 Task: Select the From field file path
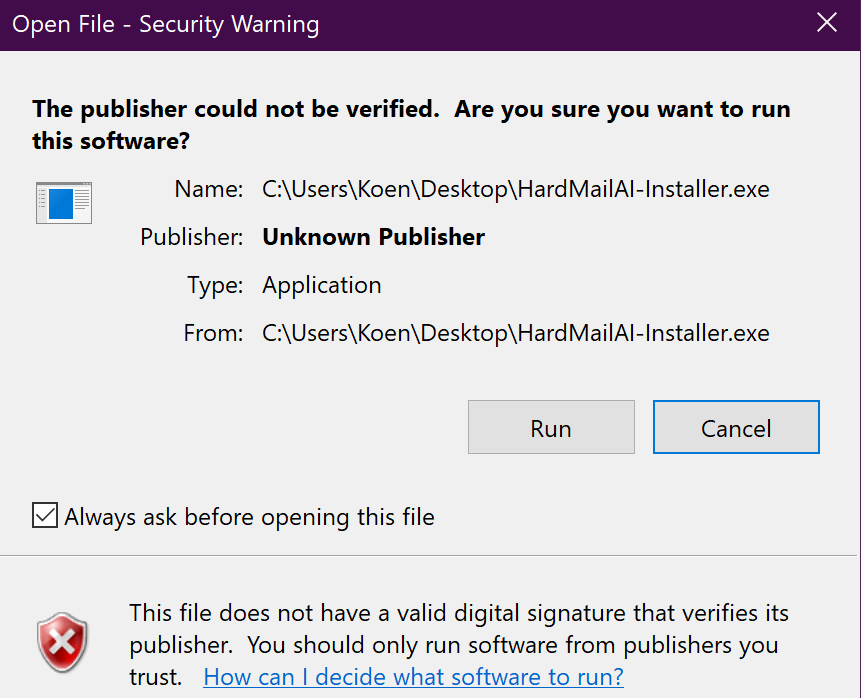click(x=515, y=333)
